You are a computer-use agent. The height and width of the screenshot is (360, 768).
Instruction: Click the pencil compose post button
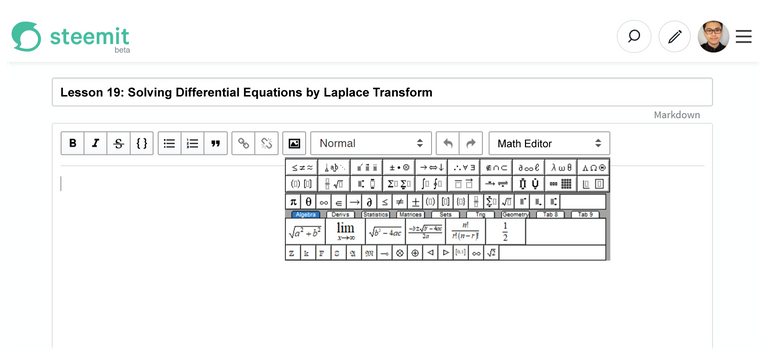coord(675,36)
